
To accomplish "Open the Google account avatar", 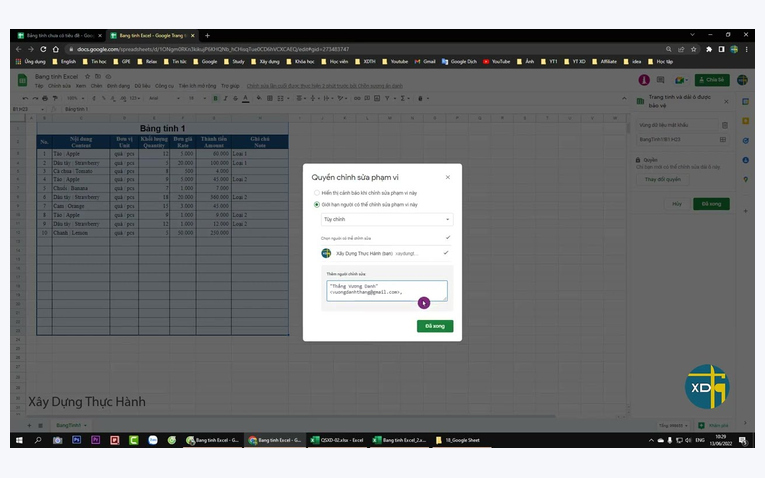I will coord(742,80).
